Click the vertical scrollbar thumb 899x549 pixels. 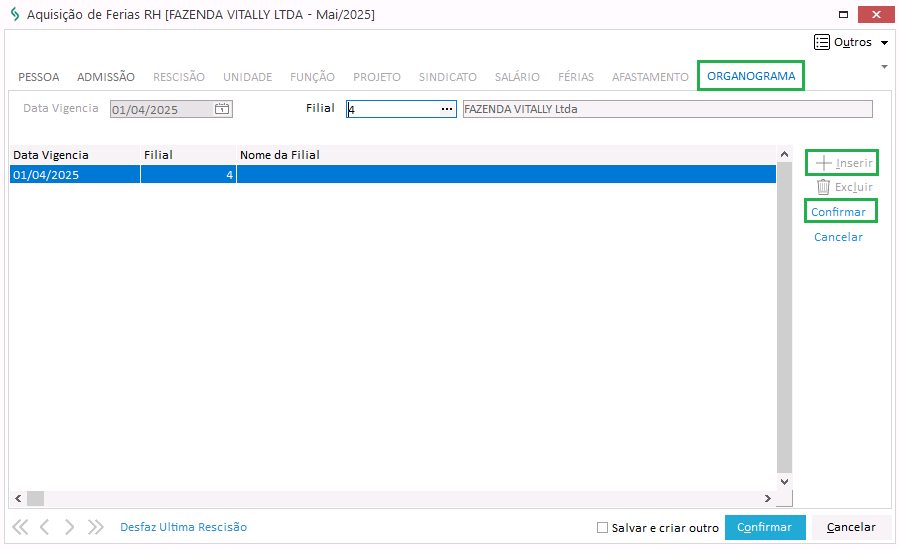[x=784, y=318]
